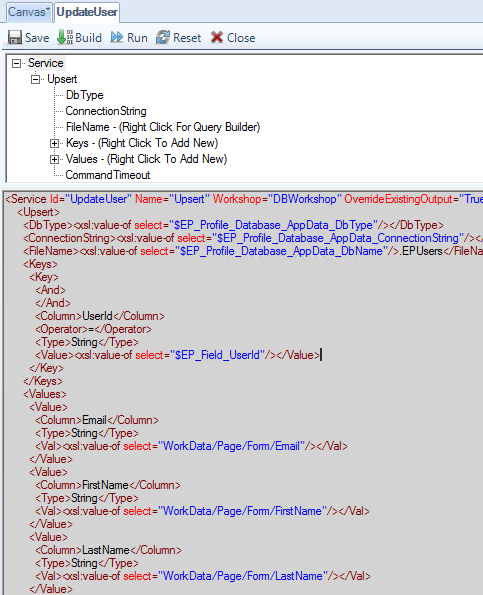Click the Reset refresh icon
The height and width of the screenshot is (595, 483).
coord(163,37)
